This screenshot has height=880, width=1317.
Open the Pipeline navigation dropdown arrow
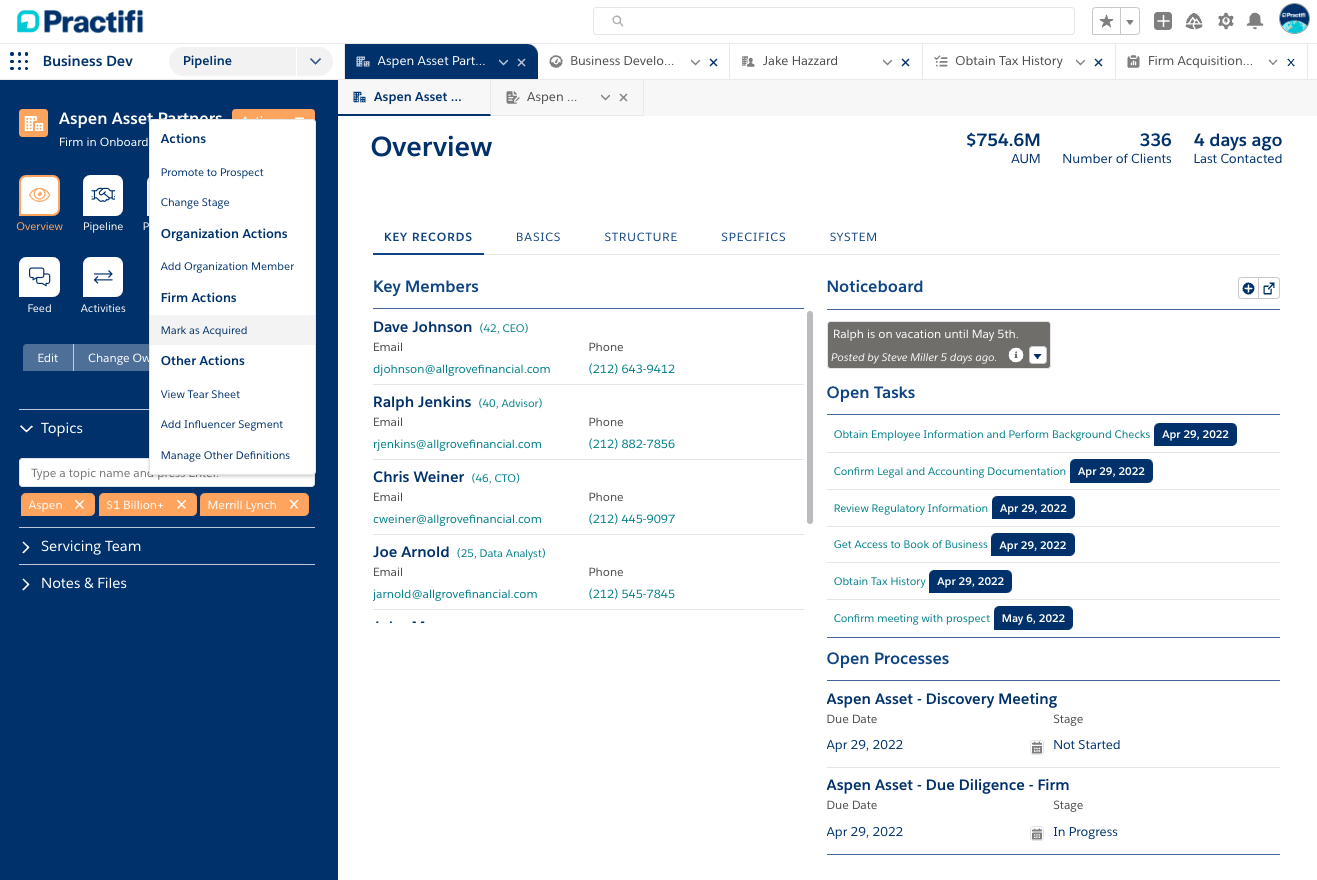coord(315,61)
